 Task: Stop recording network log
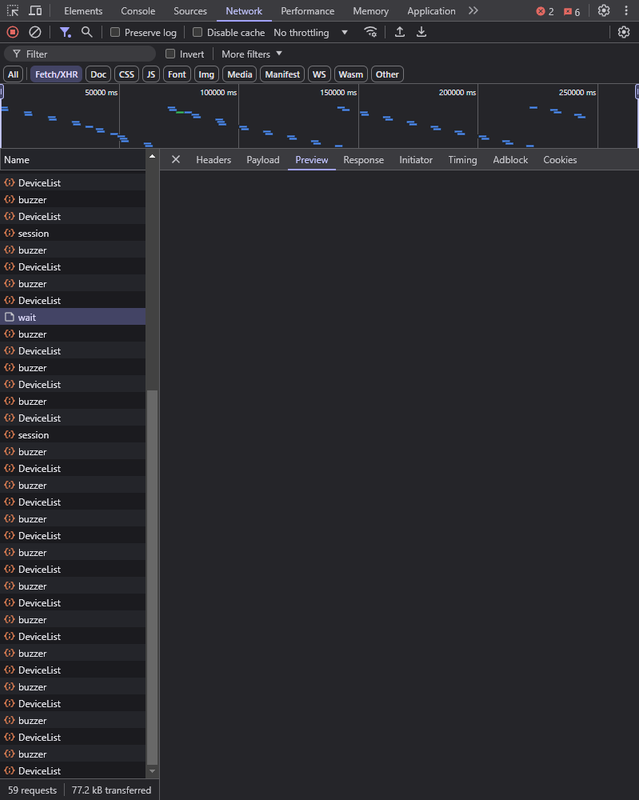tap(13, 33)
